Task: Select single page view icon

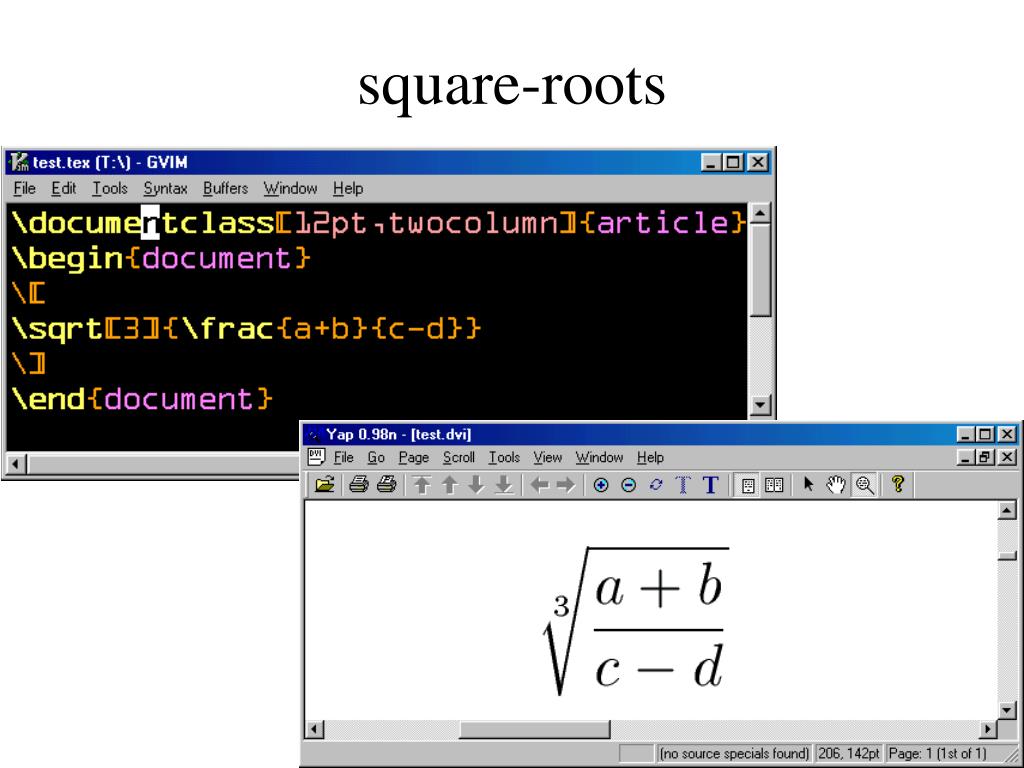Action: 748,485
